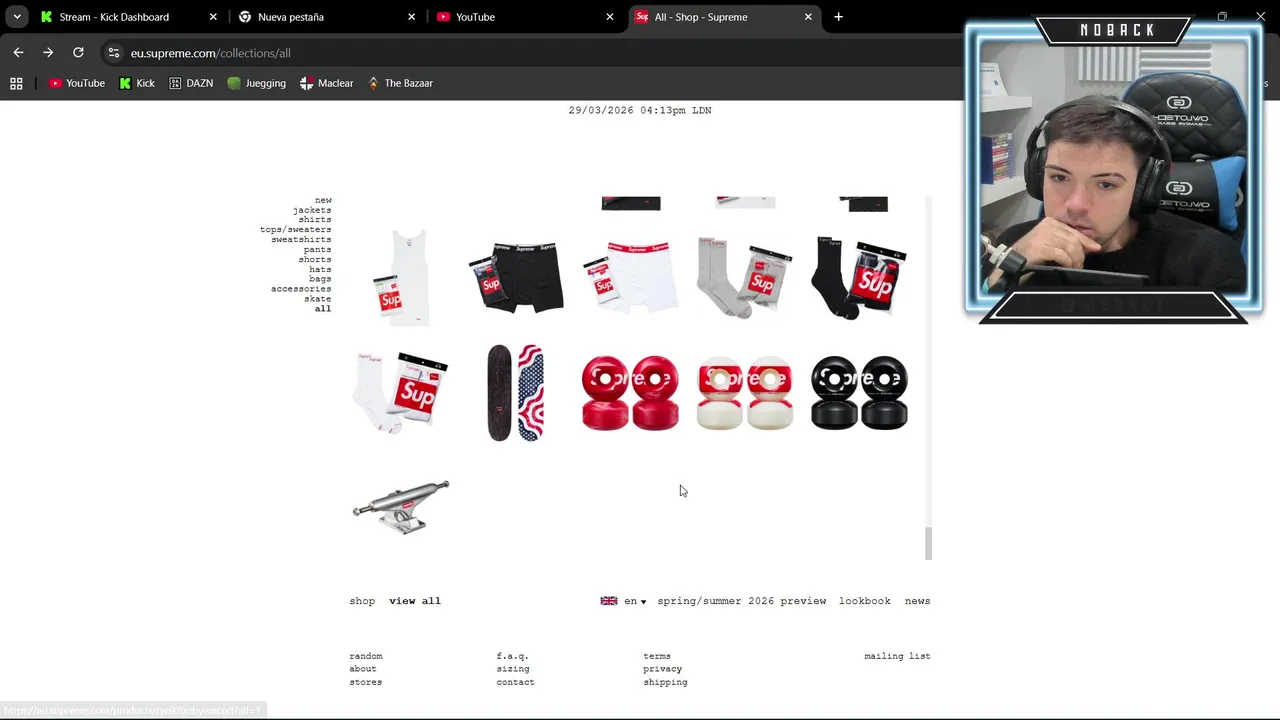Filter by new category

coord(323,200)
